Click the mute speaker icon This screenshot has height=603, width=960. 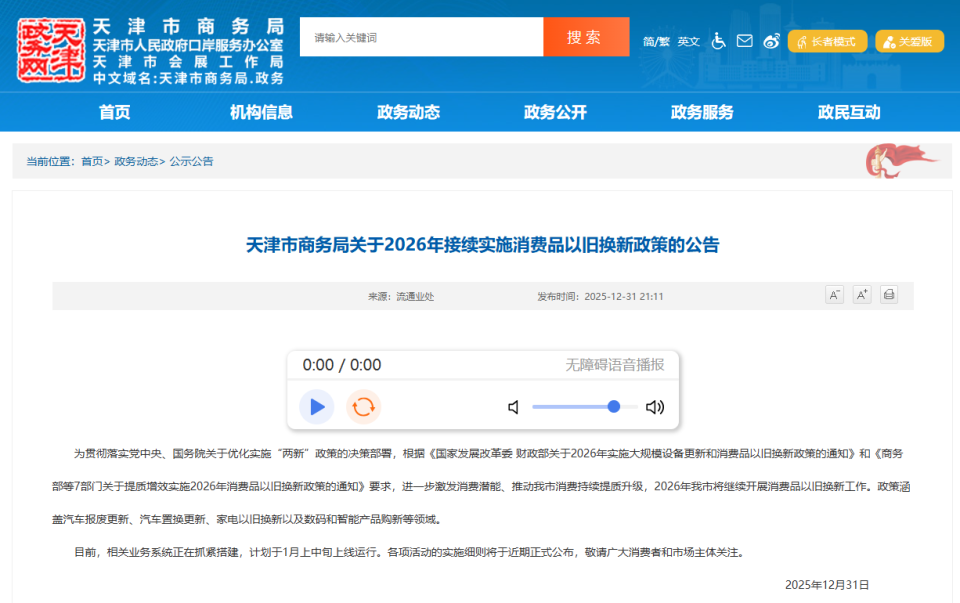click(513, 407)
